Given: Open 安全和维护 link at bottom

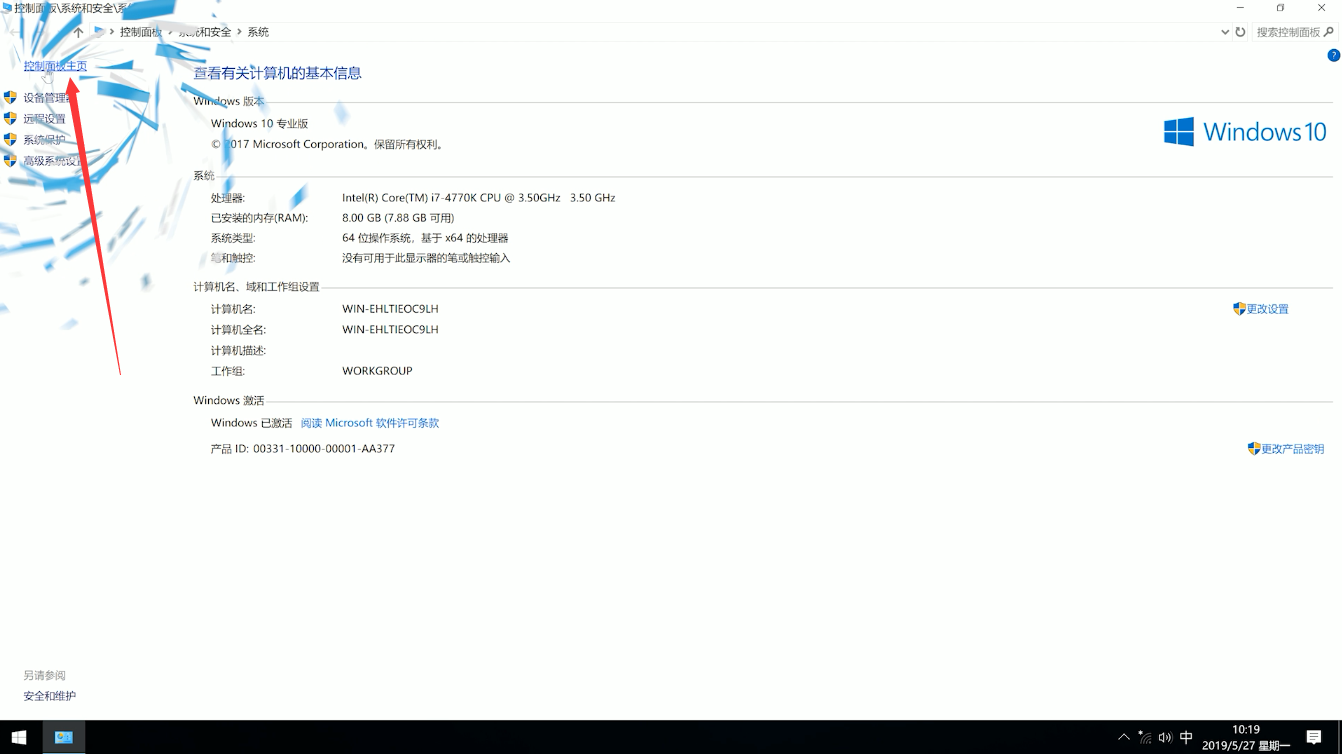Looking at the screenshot, I should (50, 696).
